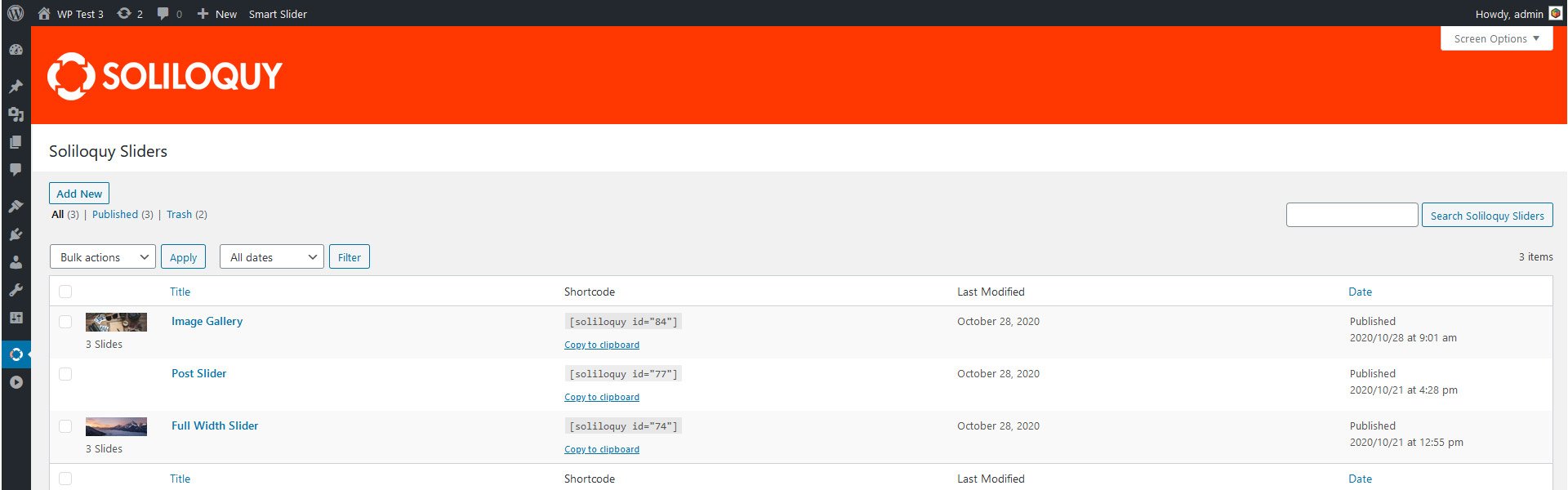Screen dimensions: 1568x490
Task: Open Users sidebar icon
Action: [16, 262]
